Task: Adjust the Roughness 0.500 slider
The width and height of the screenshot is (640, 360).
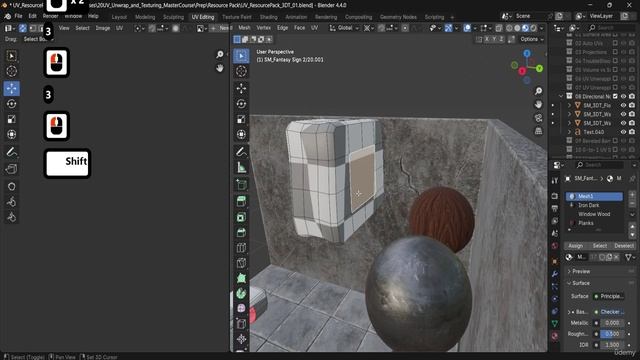Action: pyautogui.click(x=611, y=334)
